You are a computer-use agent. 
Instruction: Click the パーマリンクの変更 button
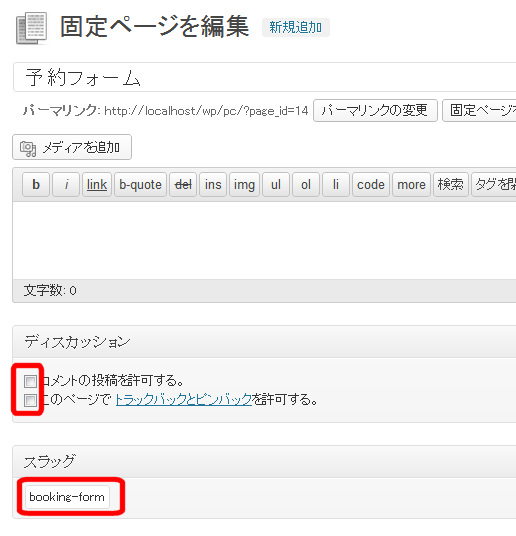tap(375, 110)
